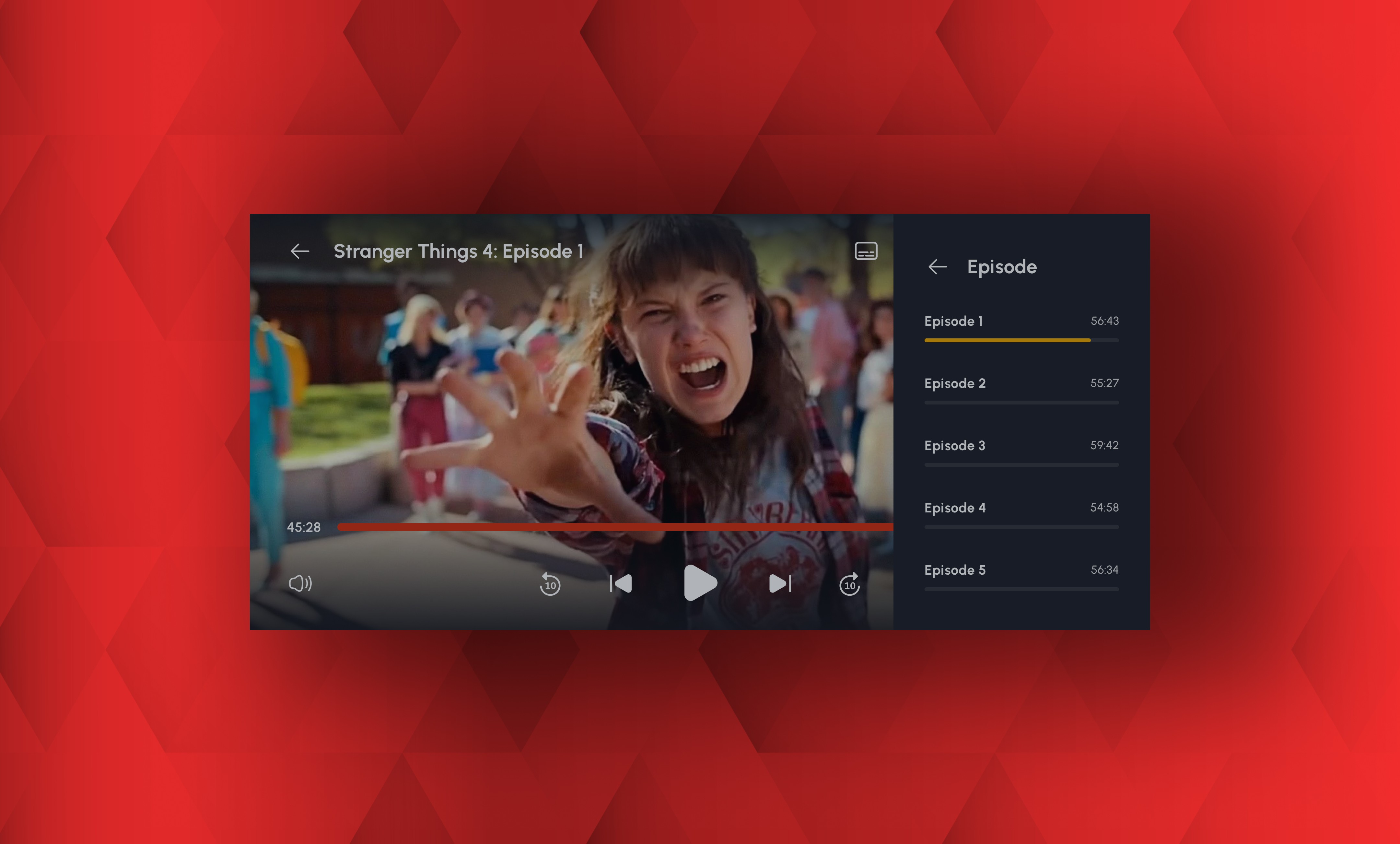Choose Episode 5 in the list
This screenshot has height=844, width=1400.
click(x=954, y=570)
